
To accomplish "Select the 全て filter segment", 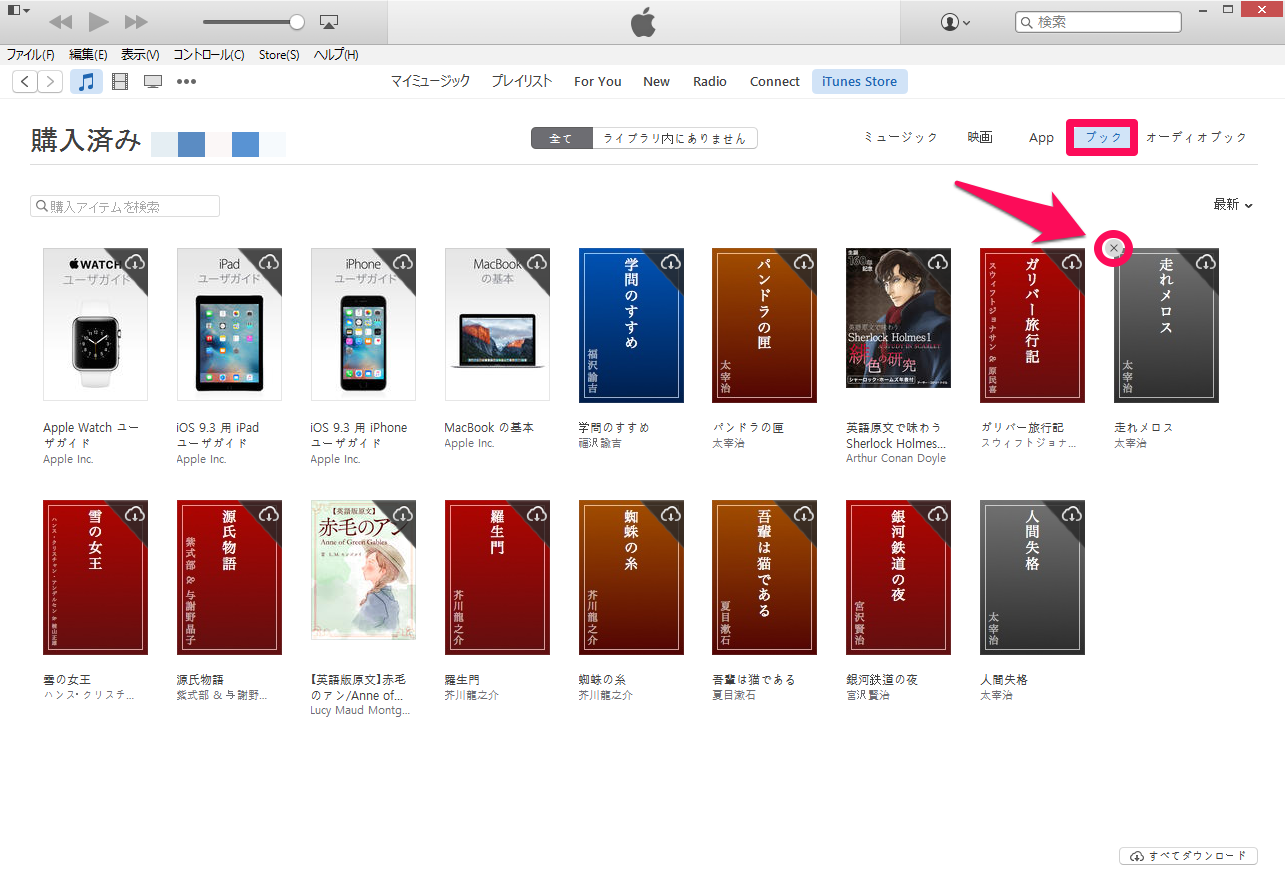I will pos(562,138).
